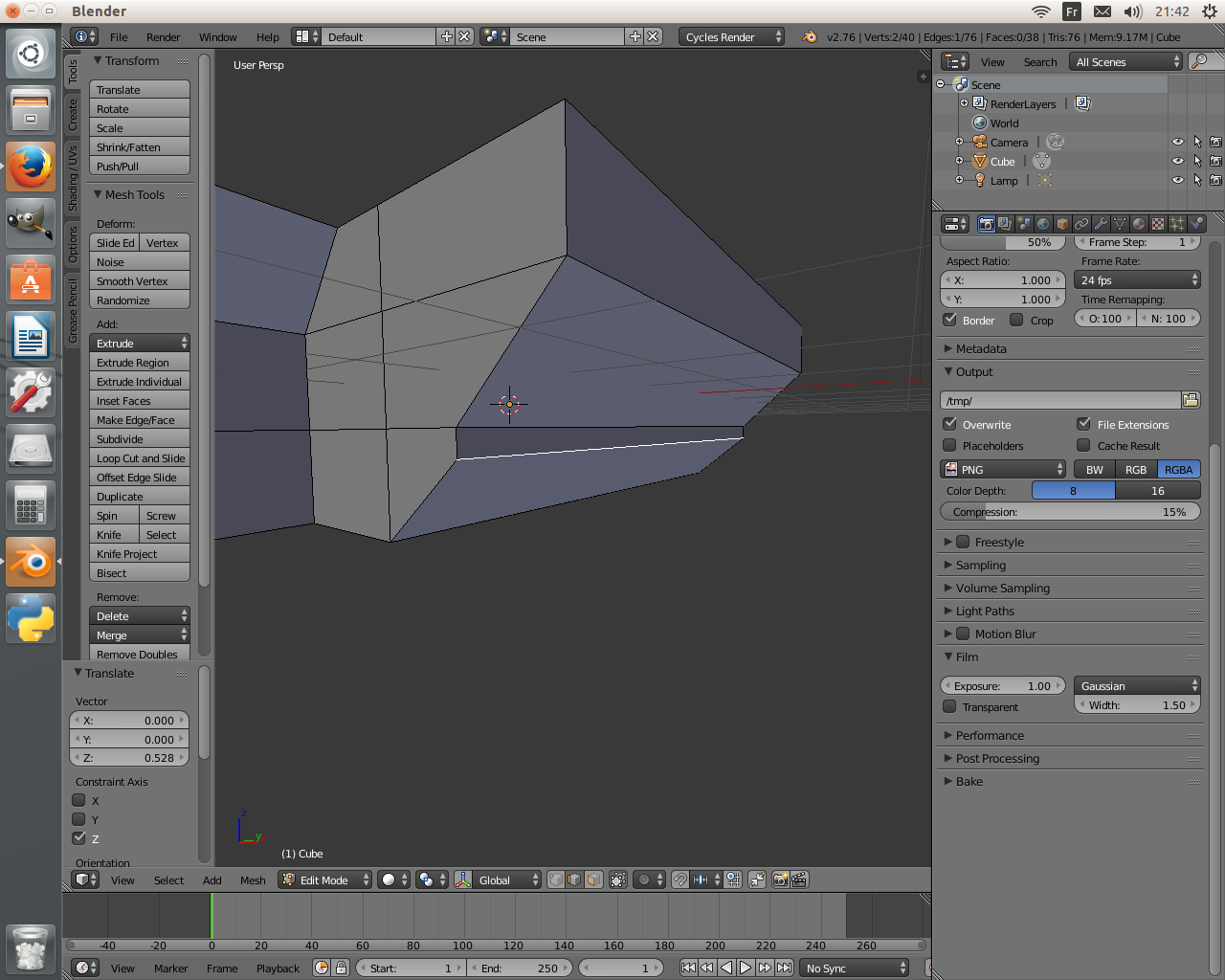Click the Subdivide button
Screen dimensions: 1225x980
coord(140,438)
